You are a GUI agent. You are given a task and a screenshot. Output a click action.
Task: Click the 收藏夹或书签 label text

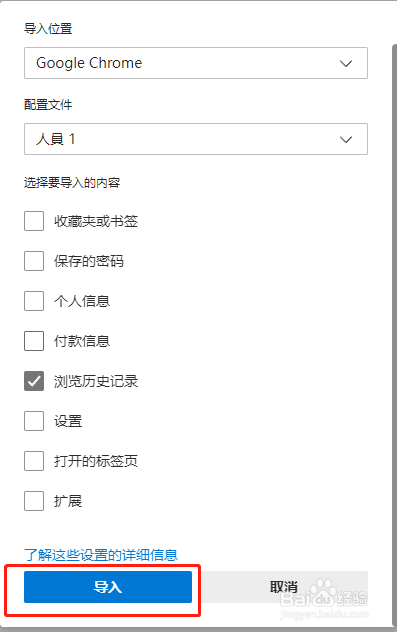[96, 221]
